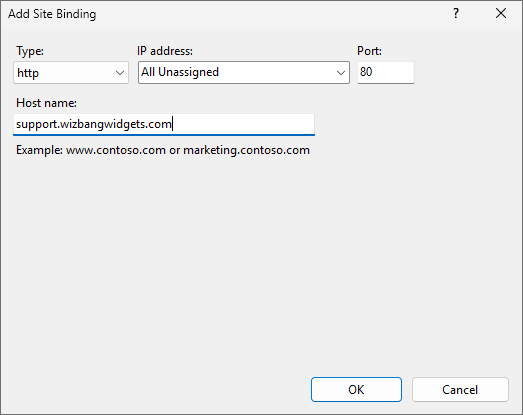Click the Add Site Binding title text
The width and height of the screenshot is (523, 415).
(52, 14)
